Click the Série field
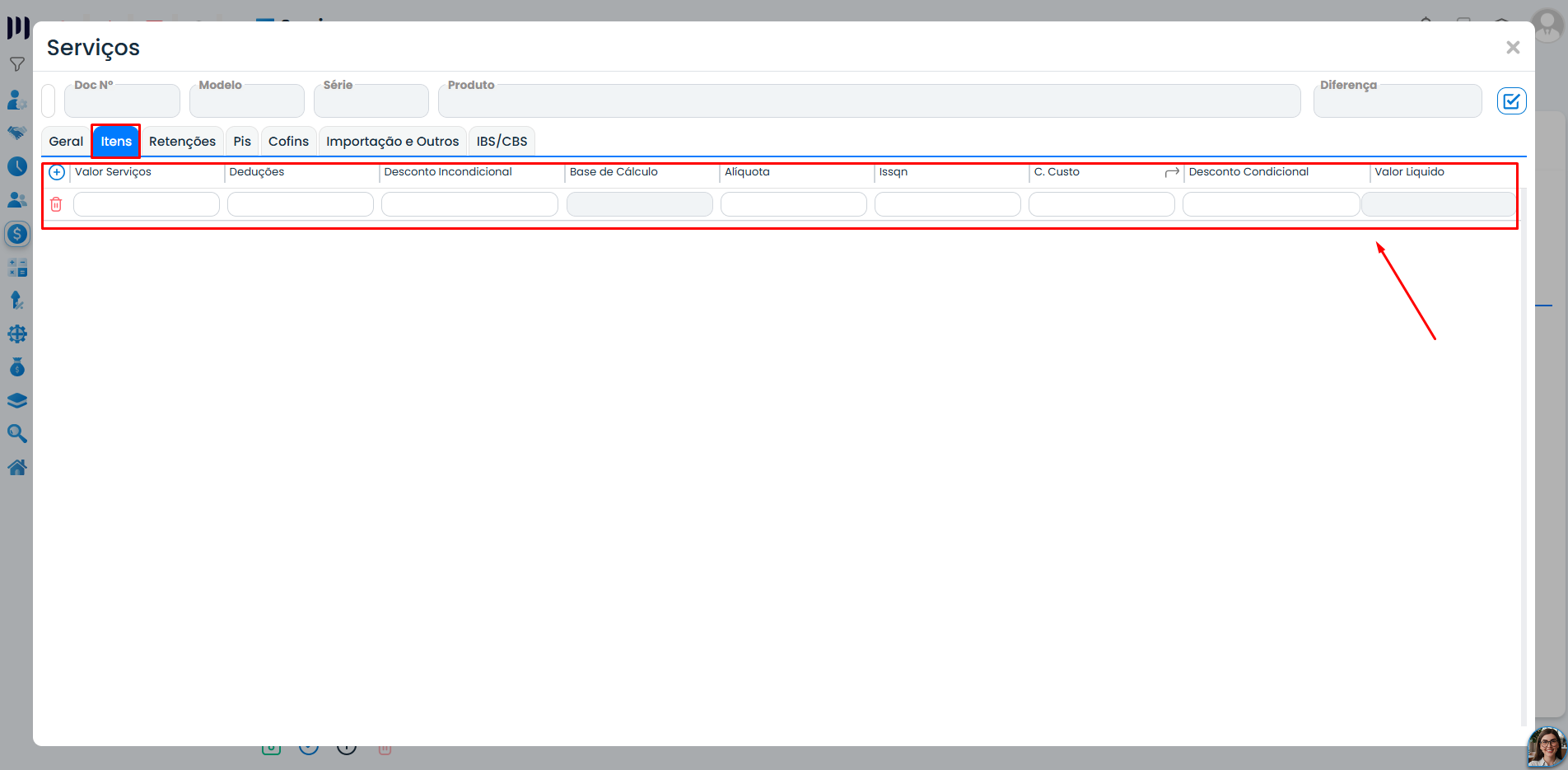This screenshot has width=1568, height=770. pyautogui.click(x=371, y=100)
